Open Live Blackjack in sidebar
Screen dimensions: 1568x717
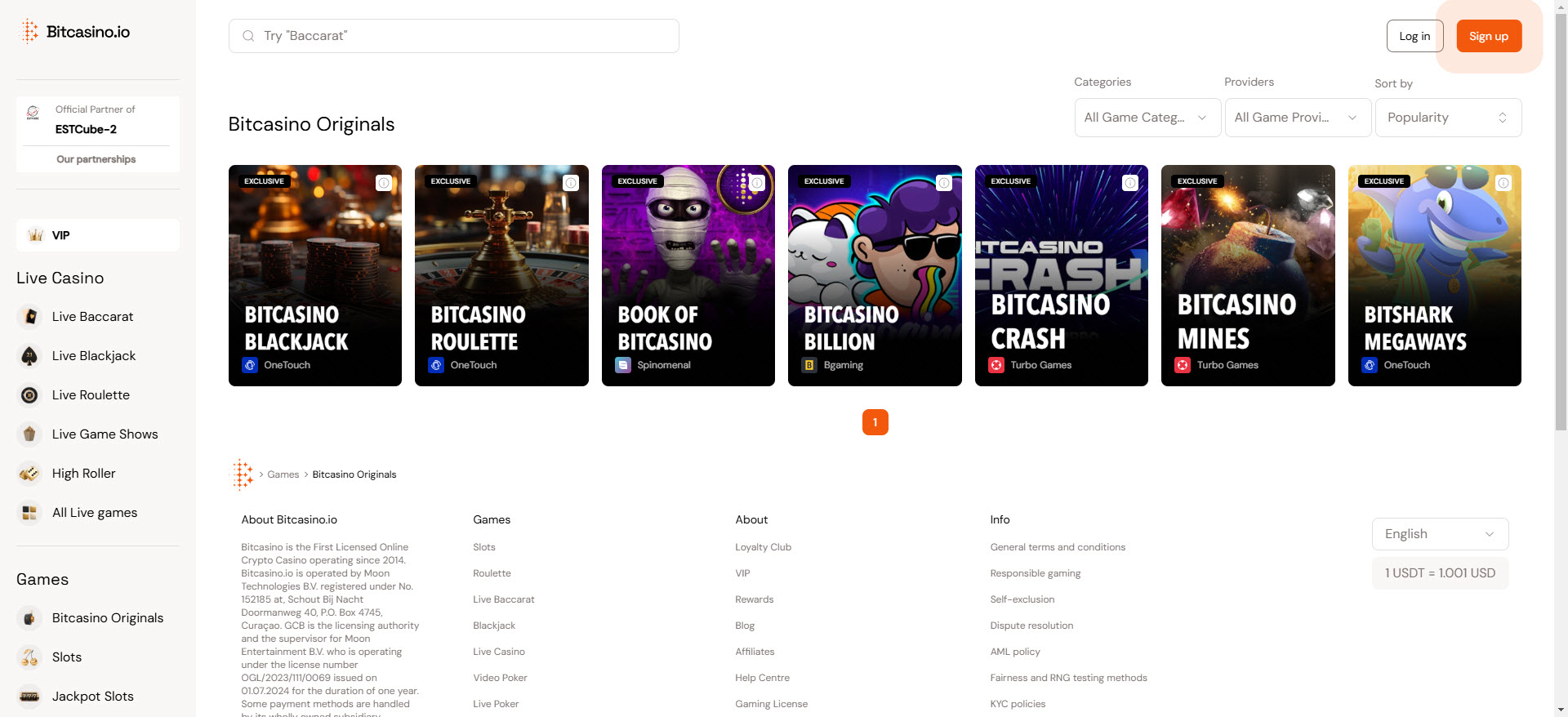click(x=94, y=356)
